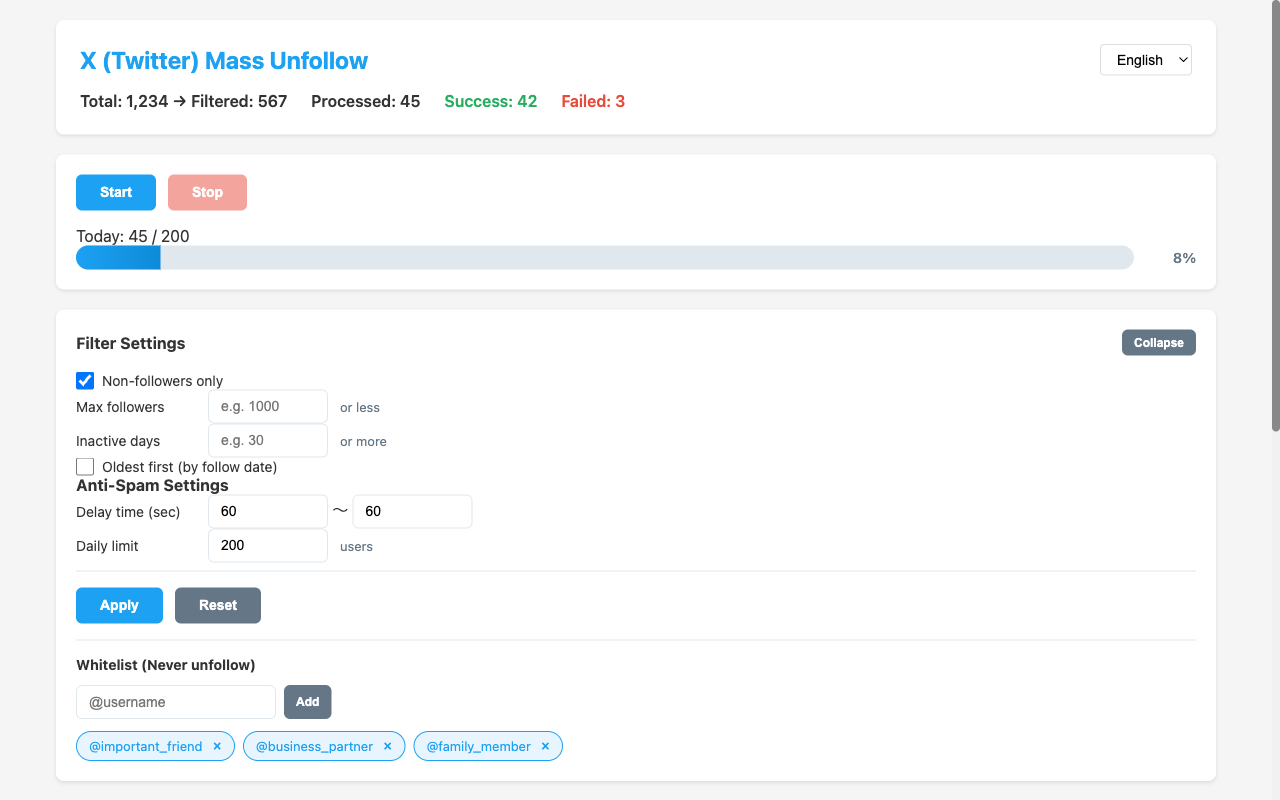The height and width of the screenshot is (800, 1280).
Task: Click the Daily limit input field
Action: pos(268,546)
